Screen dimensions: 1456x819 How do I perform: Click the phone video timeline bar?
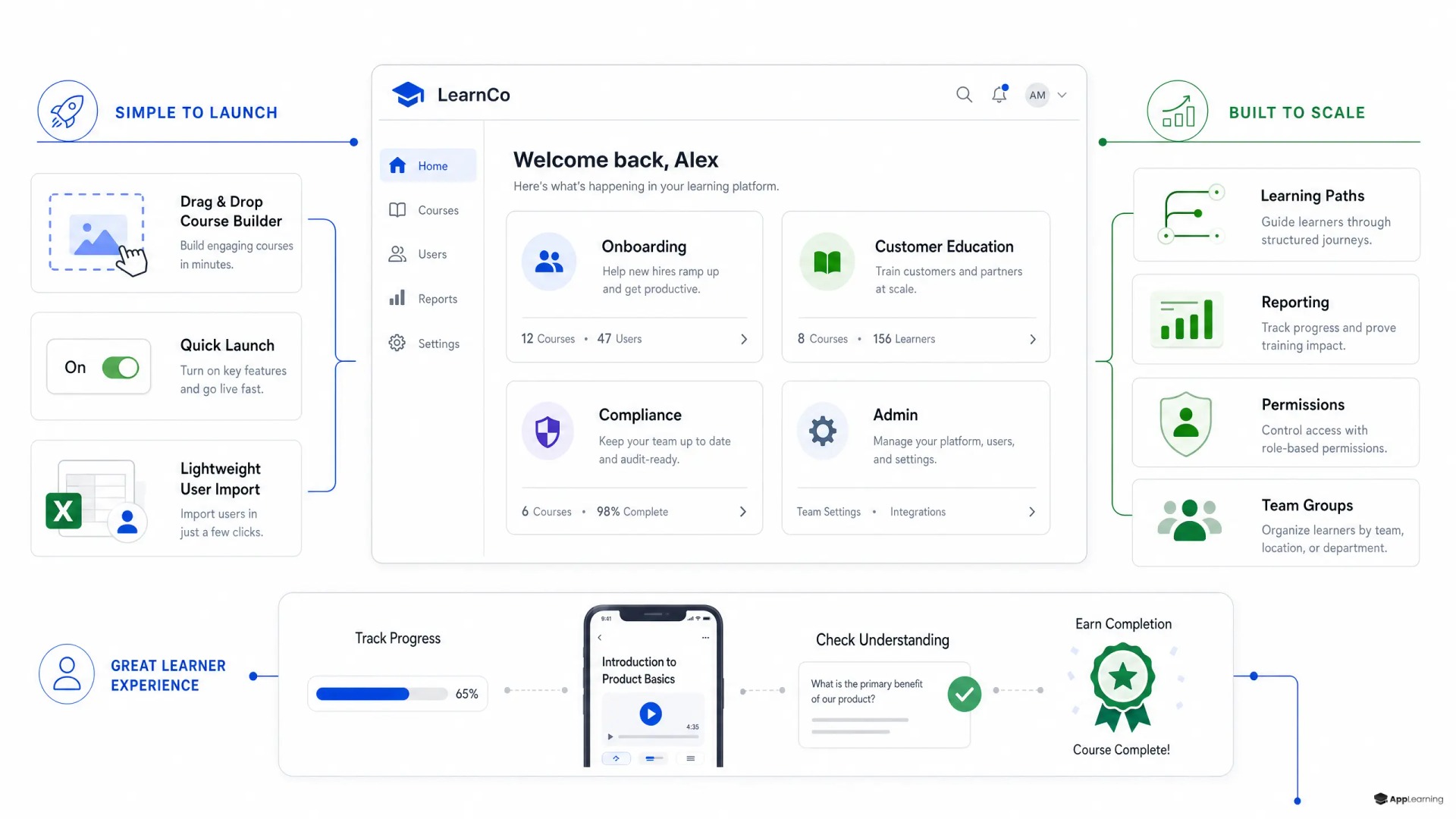[x=657, y=737]
